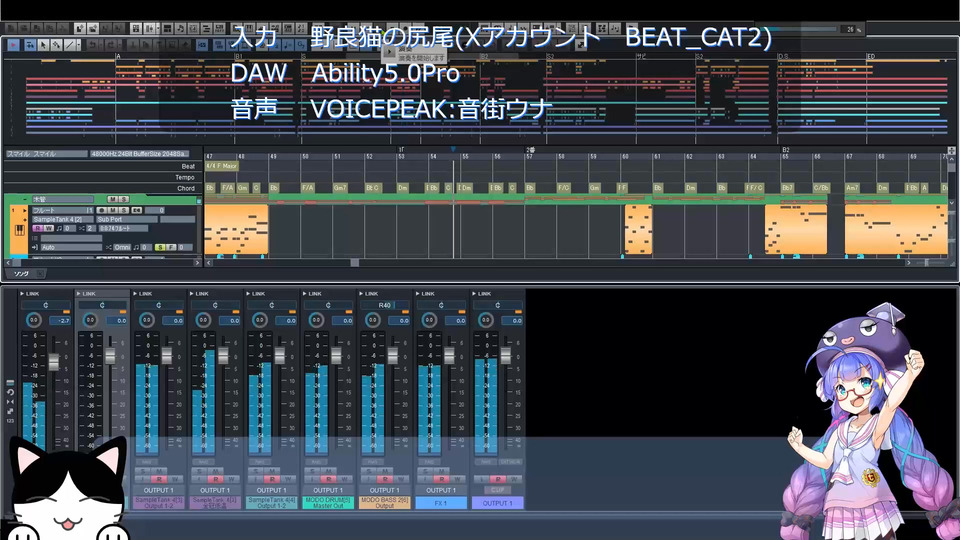
Task: Toggle the F button beside Omni
Action: (171, 247)
